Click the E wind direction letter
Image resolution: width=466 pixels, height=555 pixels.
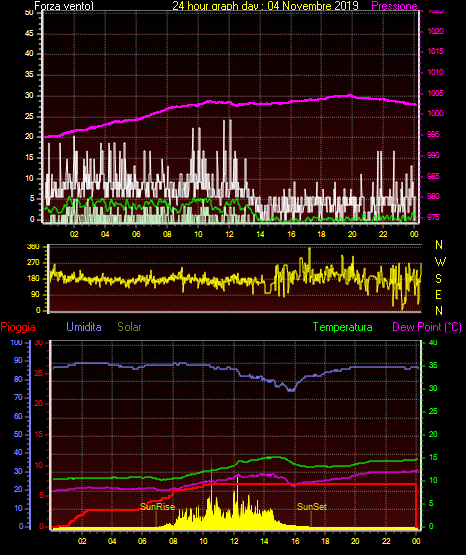click(x=438, y=294)
